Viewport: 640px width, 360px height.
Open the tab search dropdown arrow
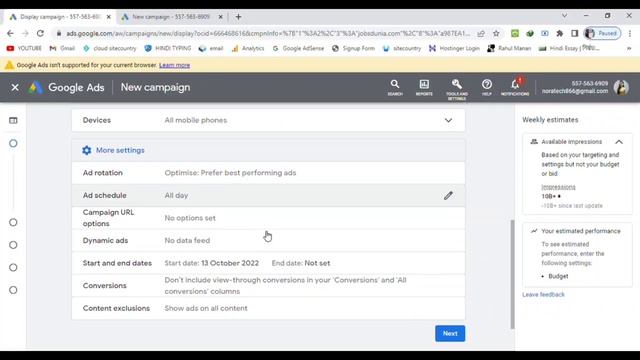coord(564,16)
